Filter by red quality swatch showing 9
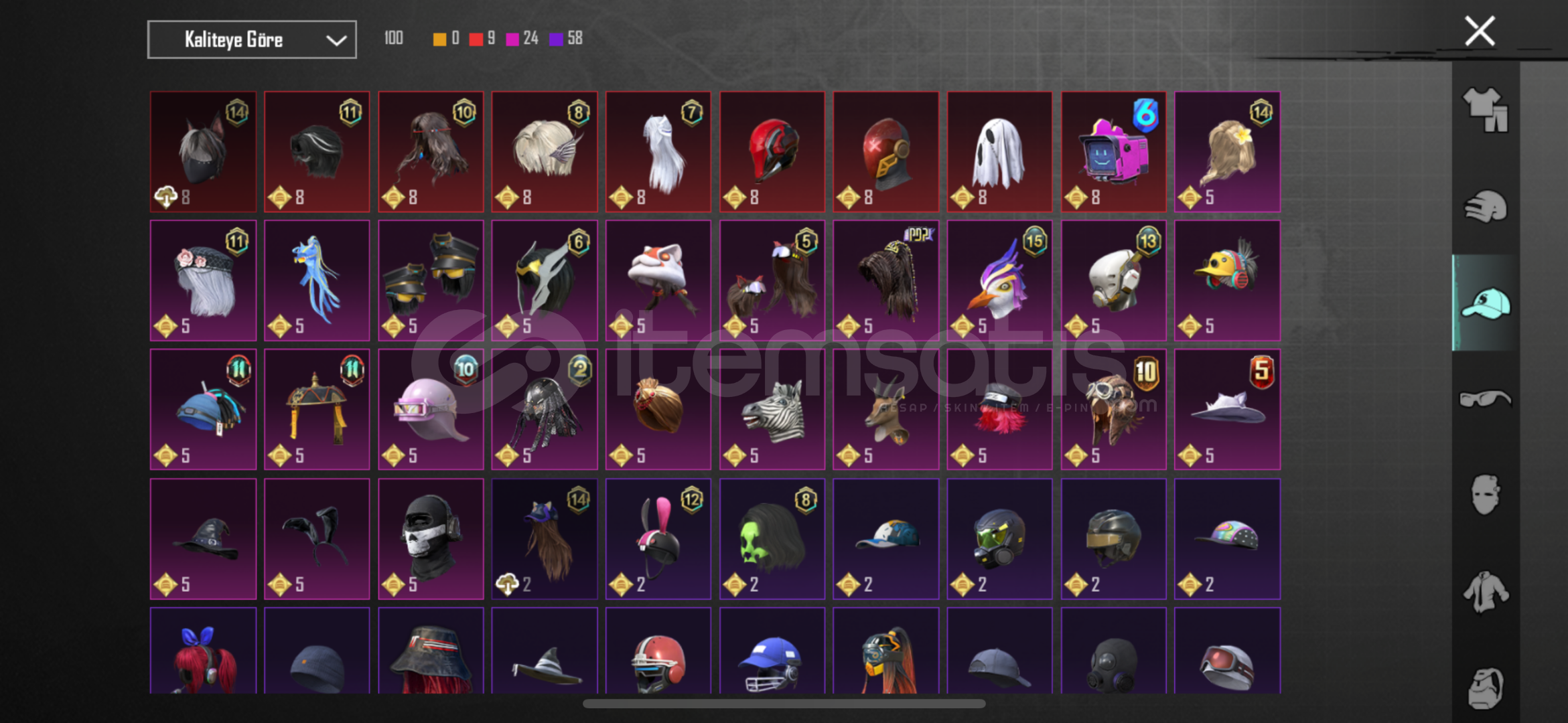 (x=482, y=39)
